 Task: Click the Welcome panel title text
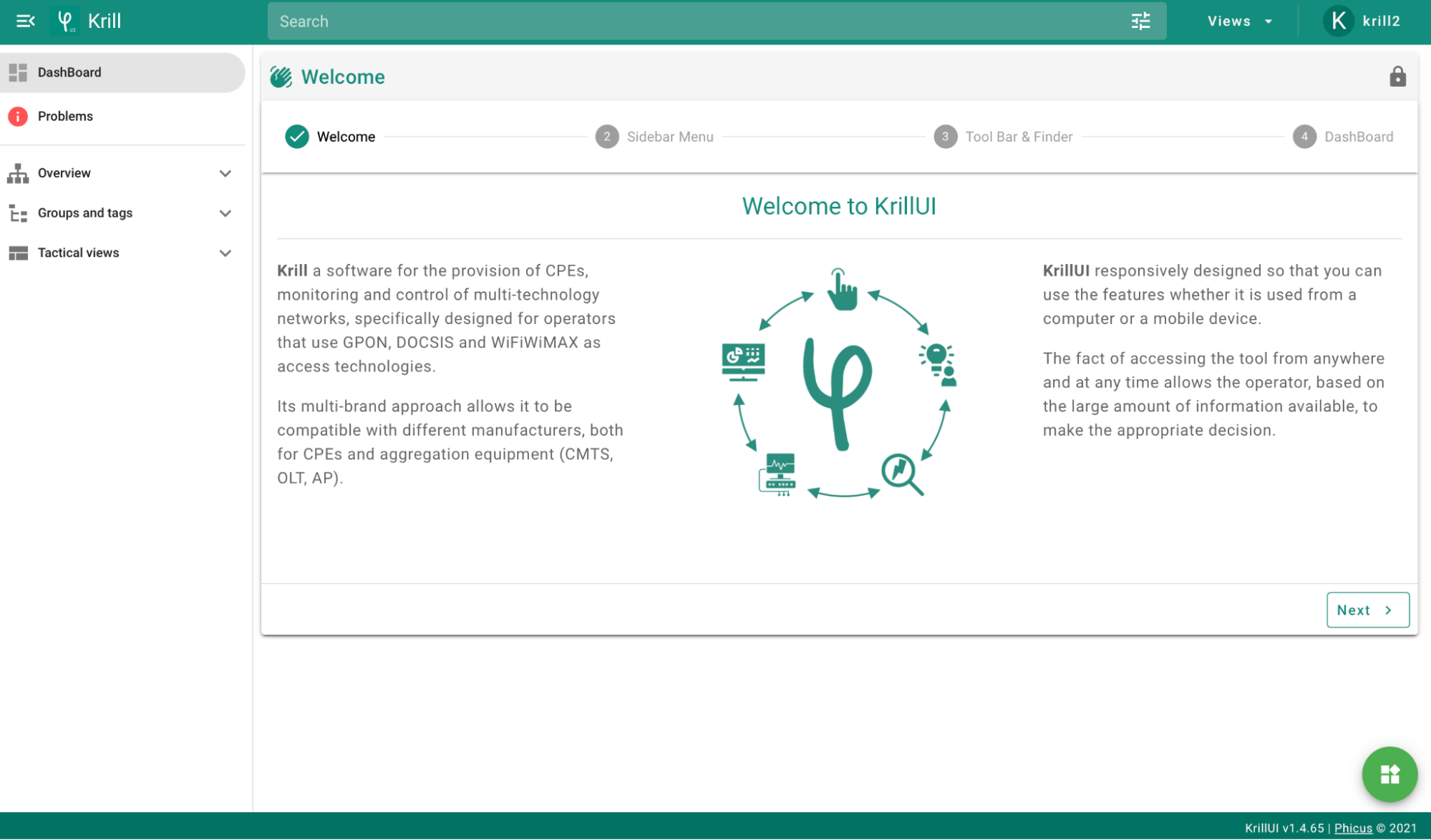pos(343,77)
